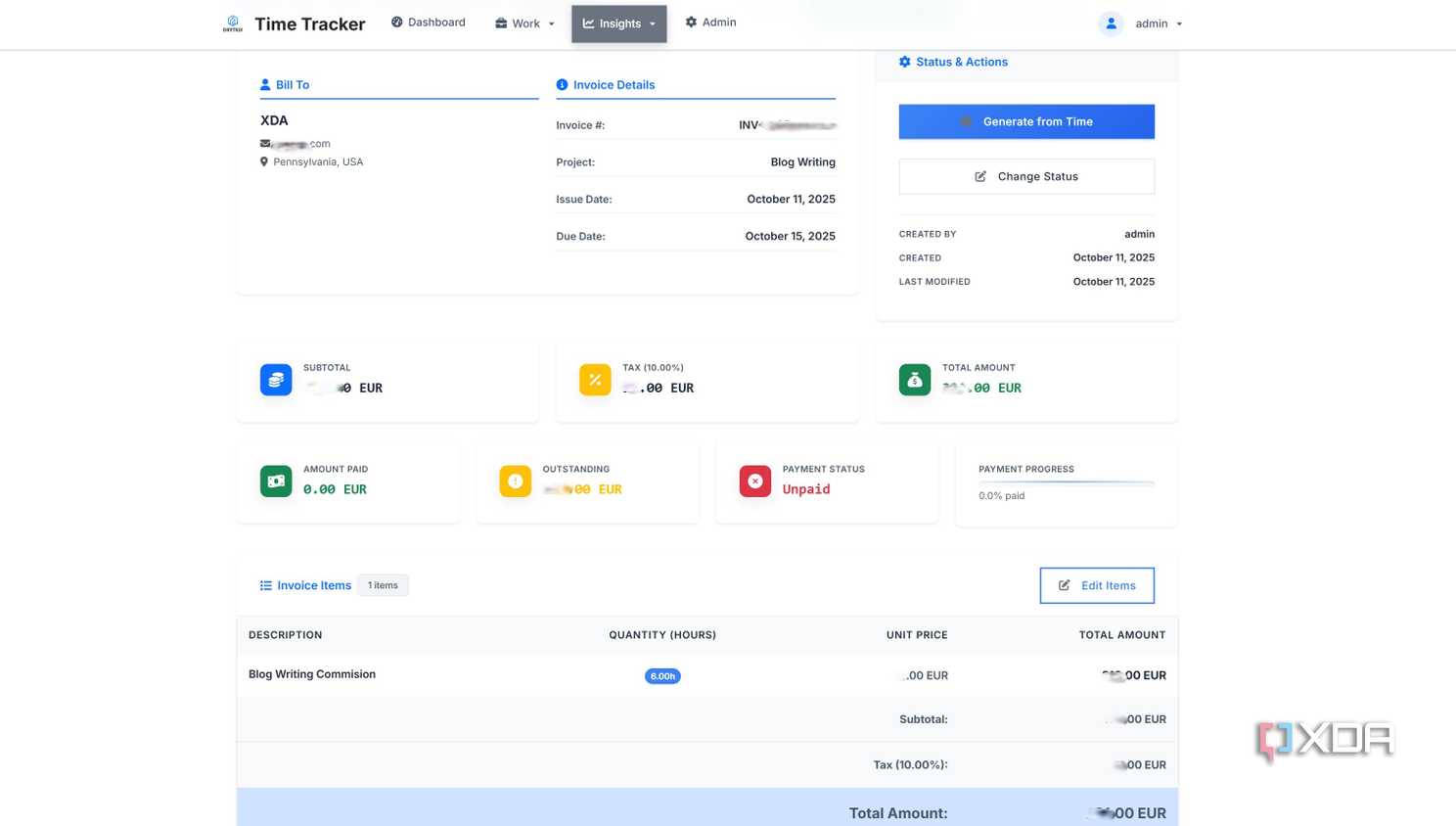Screen dimensions: 1456x826
Task: Click the green Amount Paid cash icon
Action: click(276, 482)
